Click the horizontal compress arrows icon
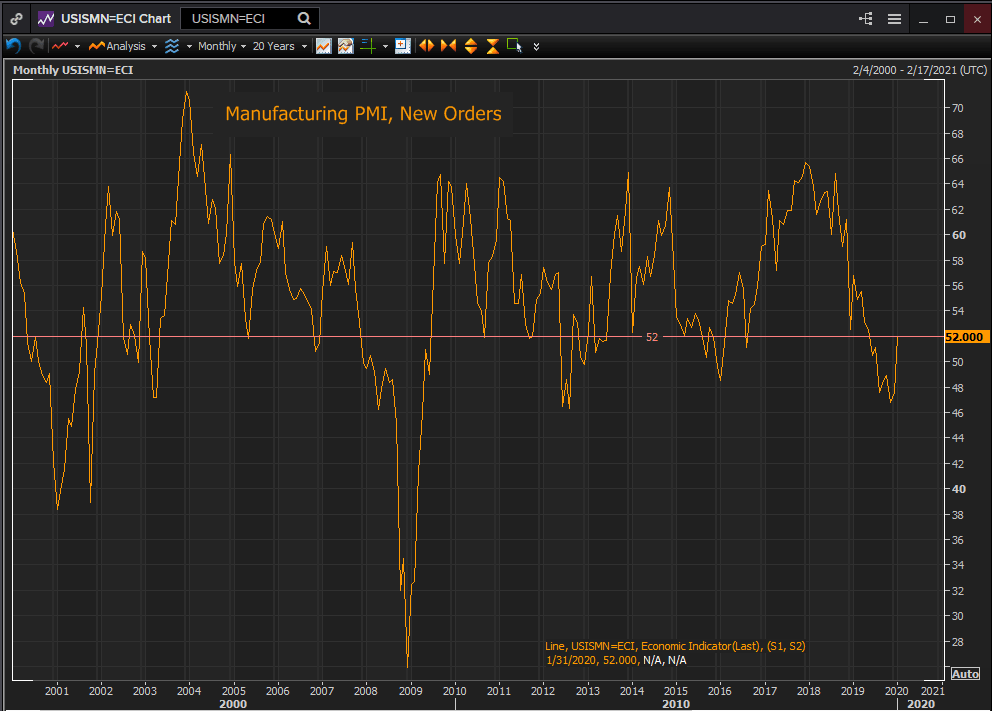This screenshot has height=711, width=992. (x=447, y=46)
